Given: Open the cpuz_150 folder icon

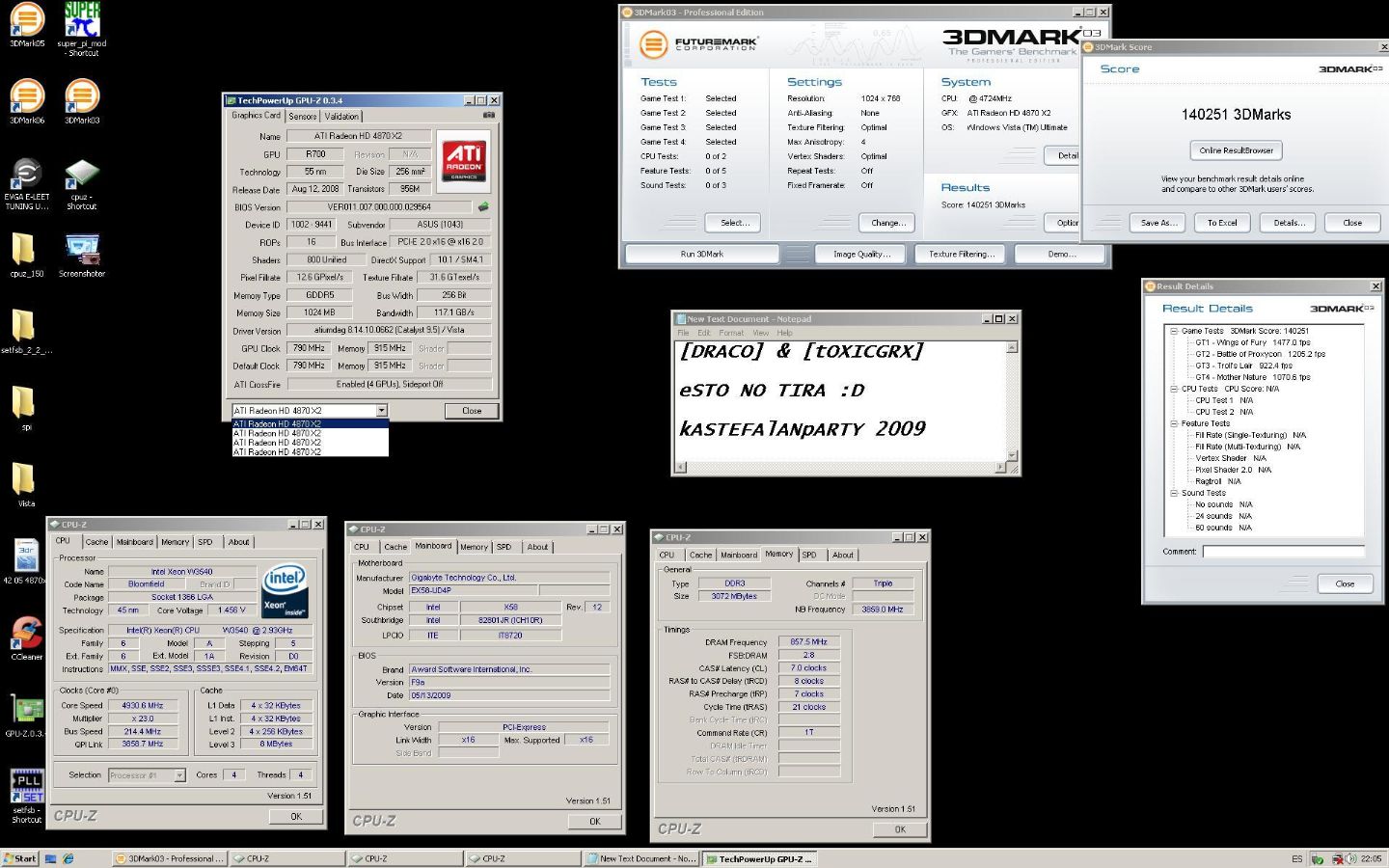Looking at the screenshot, I should (x=24, y=252).
